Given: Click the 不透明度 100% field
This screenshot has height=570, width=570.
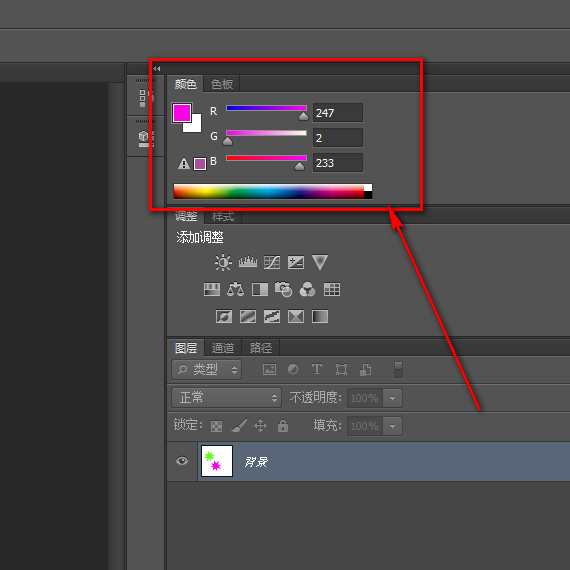Looking at the screenshot, I should click(x=365, y=398).
